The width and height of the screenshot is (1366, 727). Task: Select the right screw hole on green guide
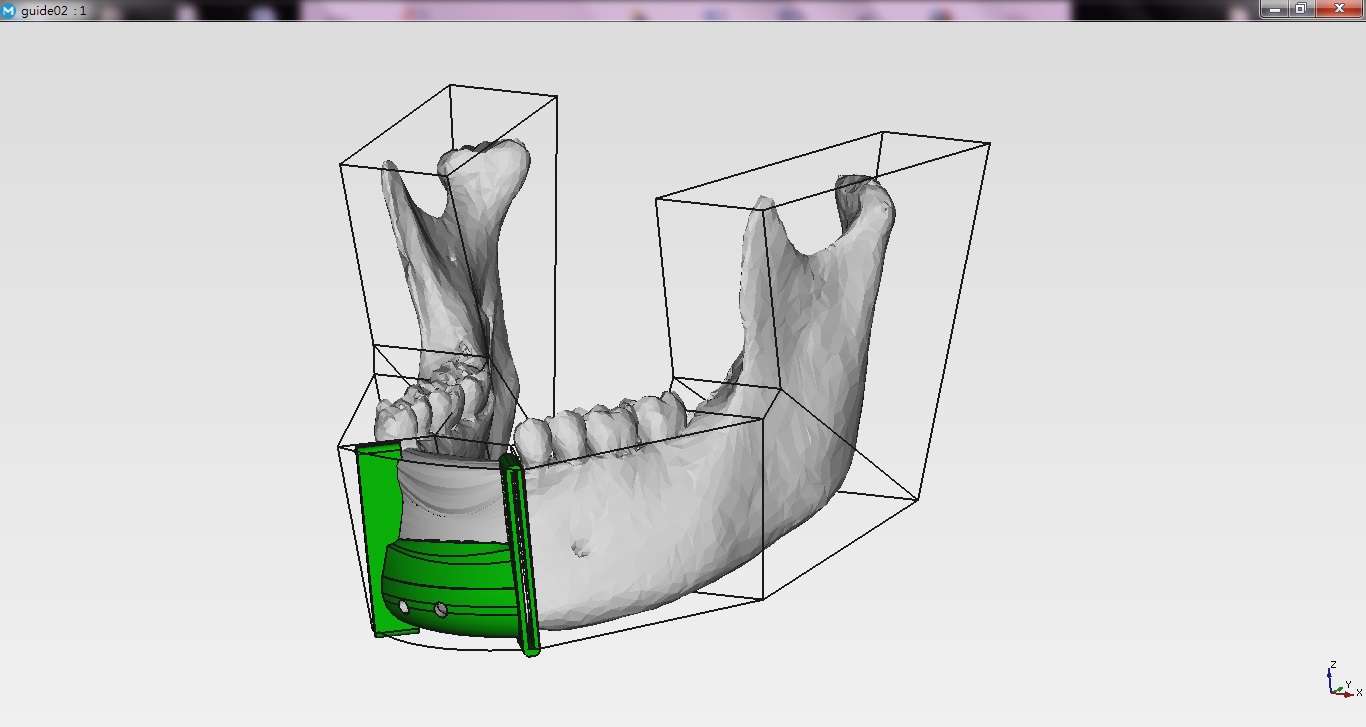coord(441,608)
